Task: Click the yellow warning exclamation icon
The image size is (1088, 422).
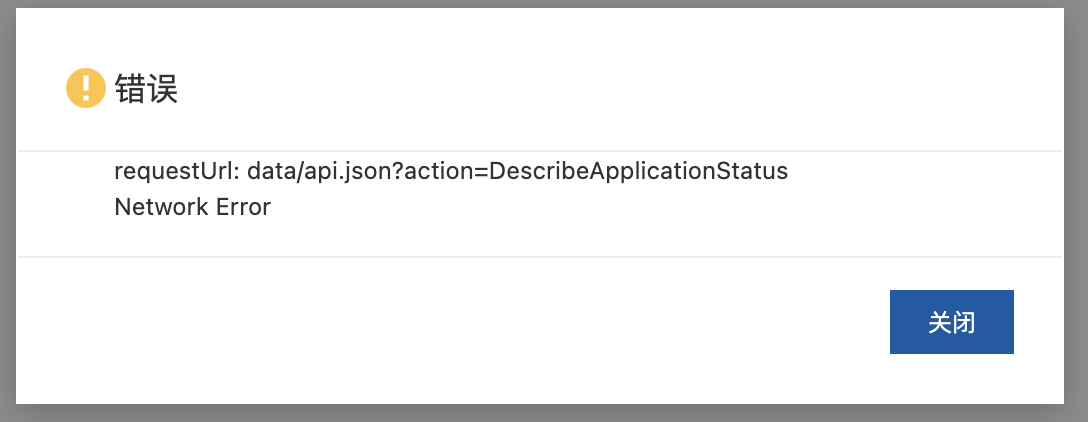Action: tap(85, 88)
